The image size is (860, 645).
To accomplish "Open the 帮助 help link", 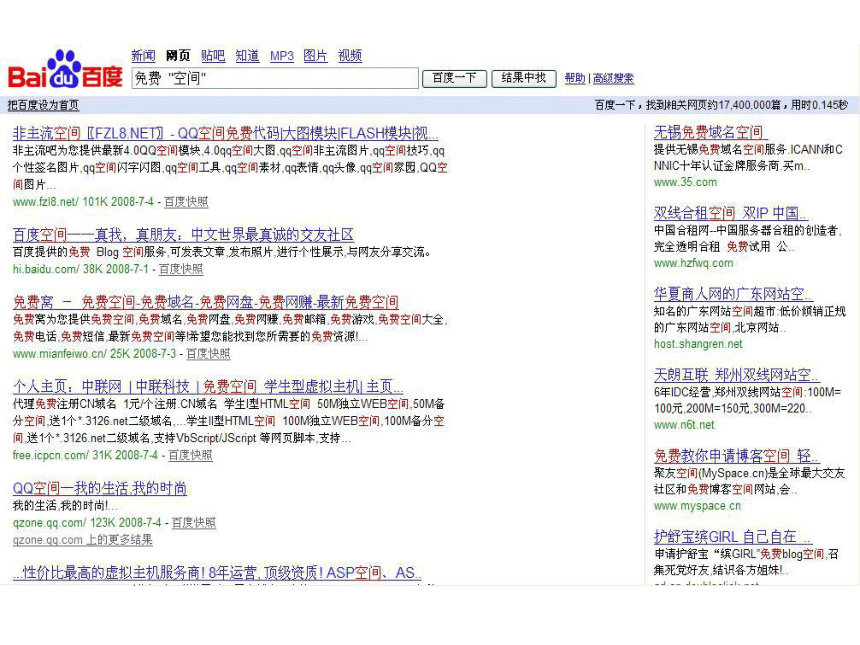I will click(575, 78).
